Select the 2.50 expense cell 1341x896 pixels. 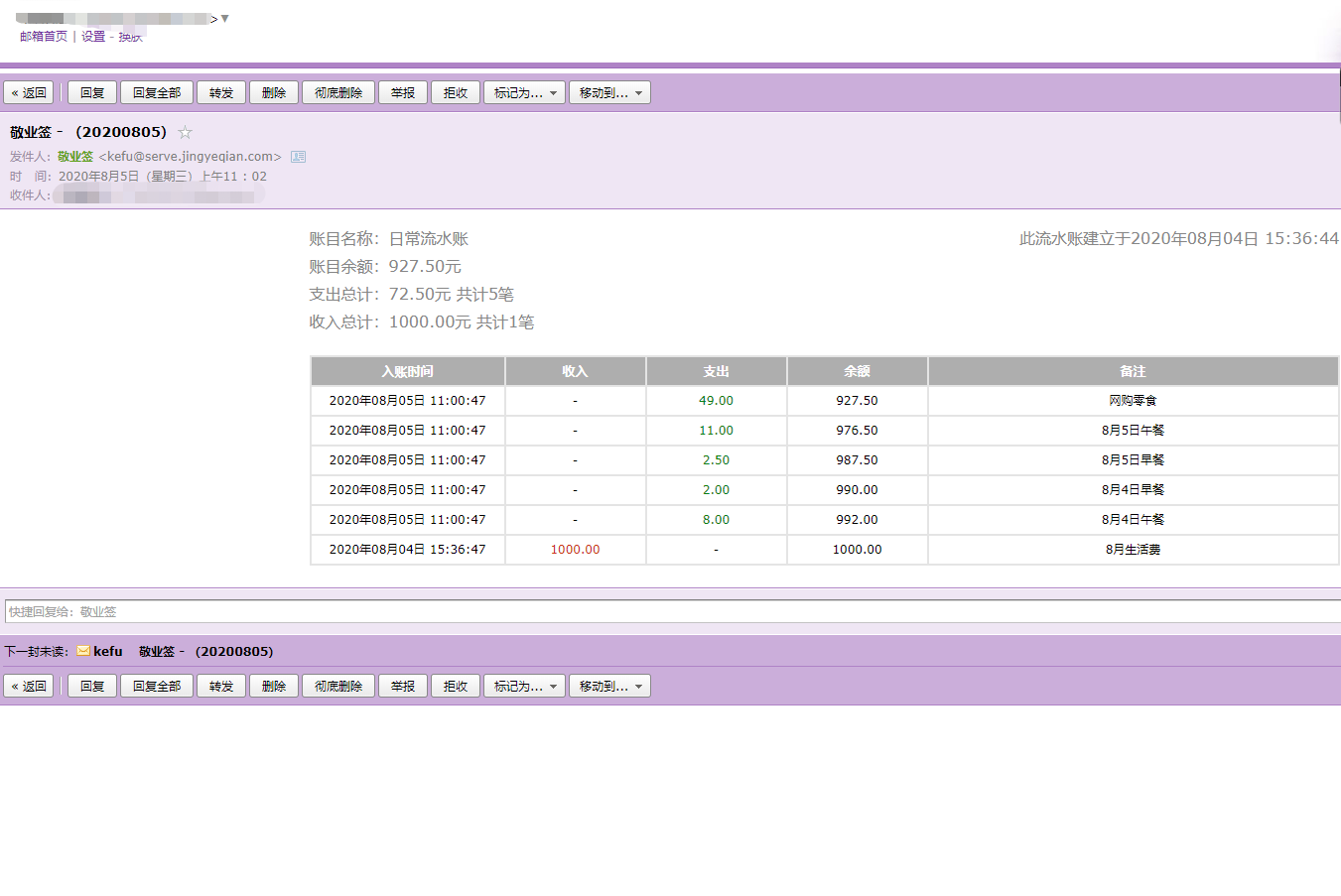pyautogui.click(x=717, y=460)
